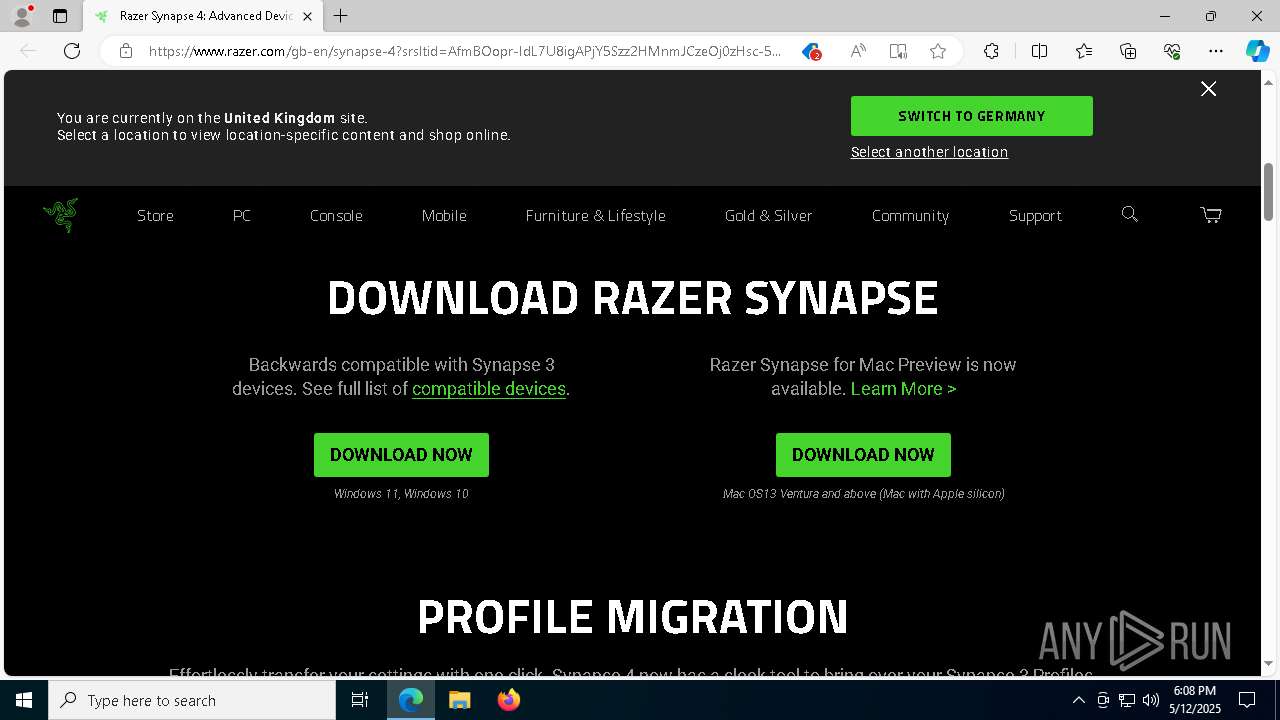Viewport: 1280px width, 720px height.
Task: Open browser Extensions icon
Action: pos(991,51)
